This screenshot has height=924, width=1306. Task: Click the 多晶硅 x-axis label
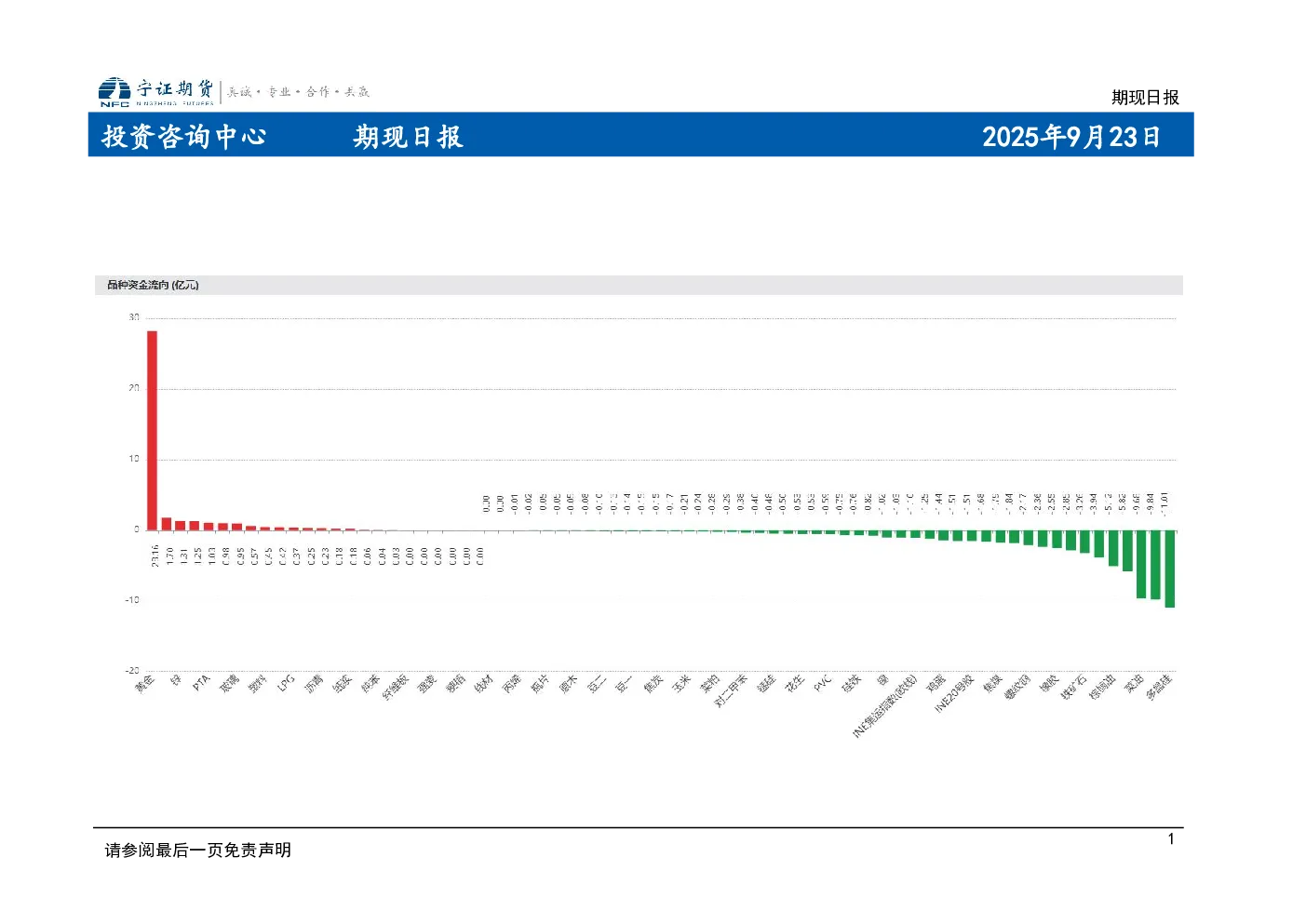point(1159,687)
